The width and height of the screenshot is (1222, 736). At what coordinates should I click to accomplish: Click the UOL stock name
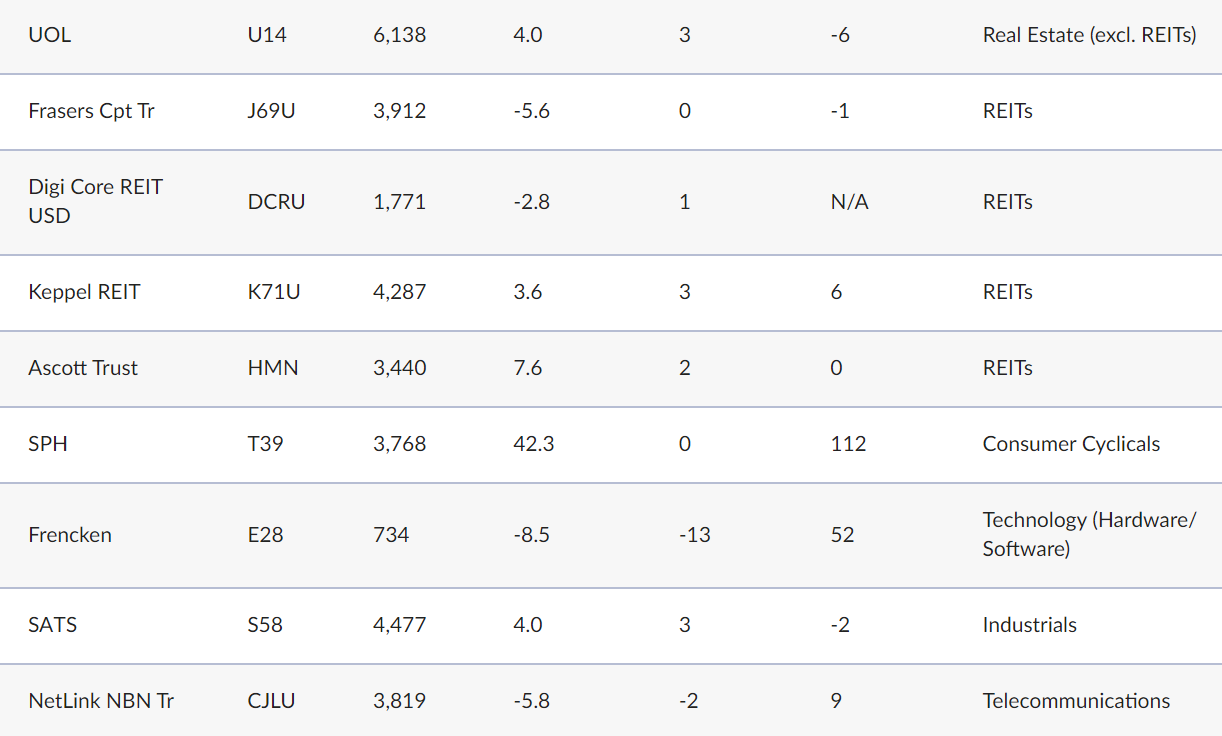[50, 35]
